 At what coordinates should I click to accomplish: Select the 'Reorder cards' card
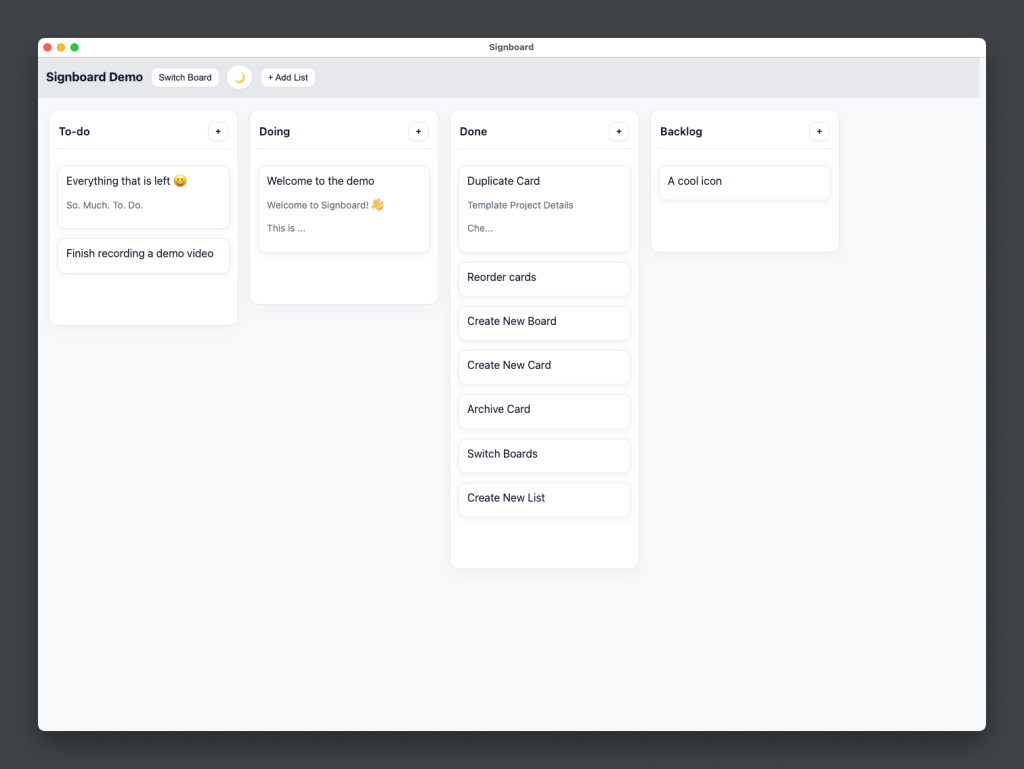(x=544, y=279)
